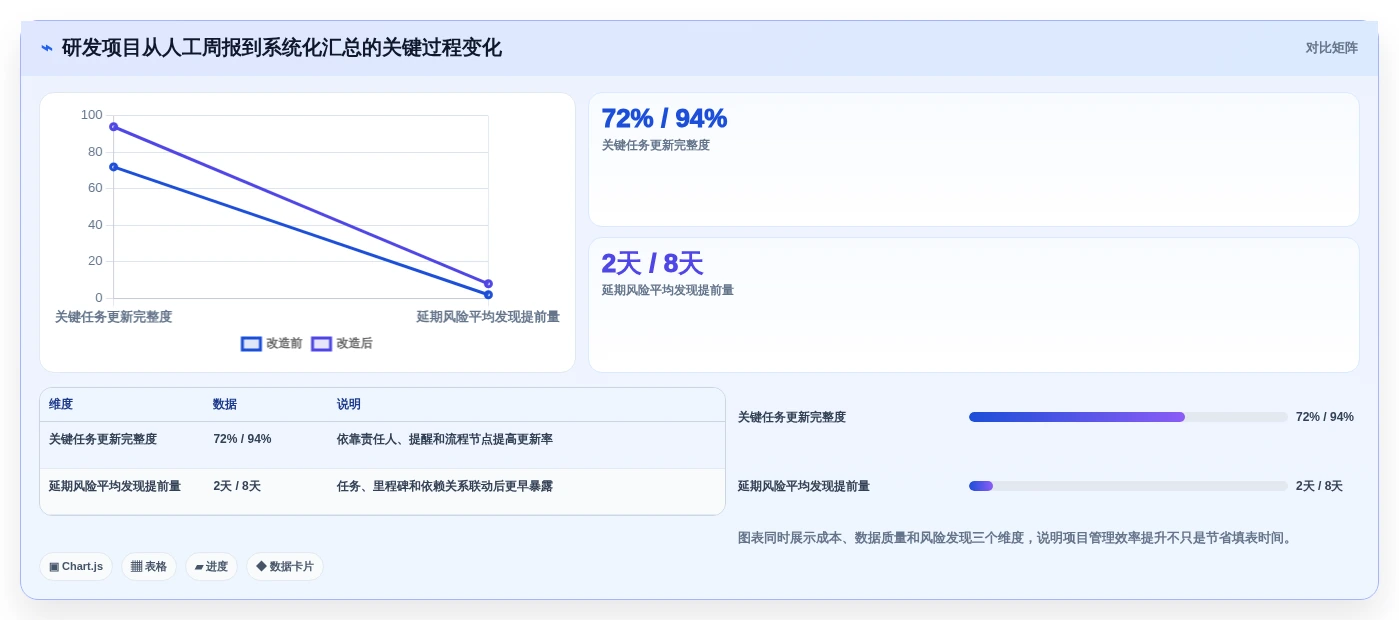Click the 延期风险平均发现提前量 progress bar
The width and height of the screenshot is (1399, 620).
pos(1128,486)
